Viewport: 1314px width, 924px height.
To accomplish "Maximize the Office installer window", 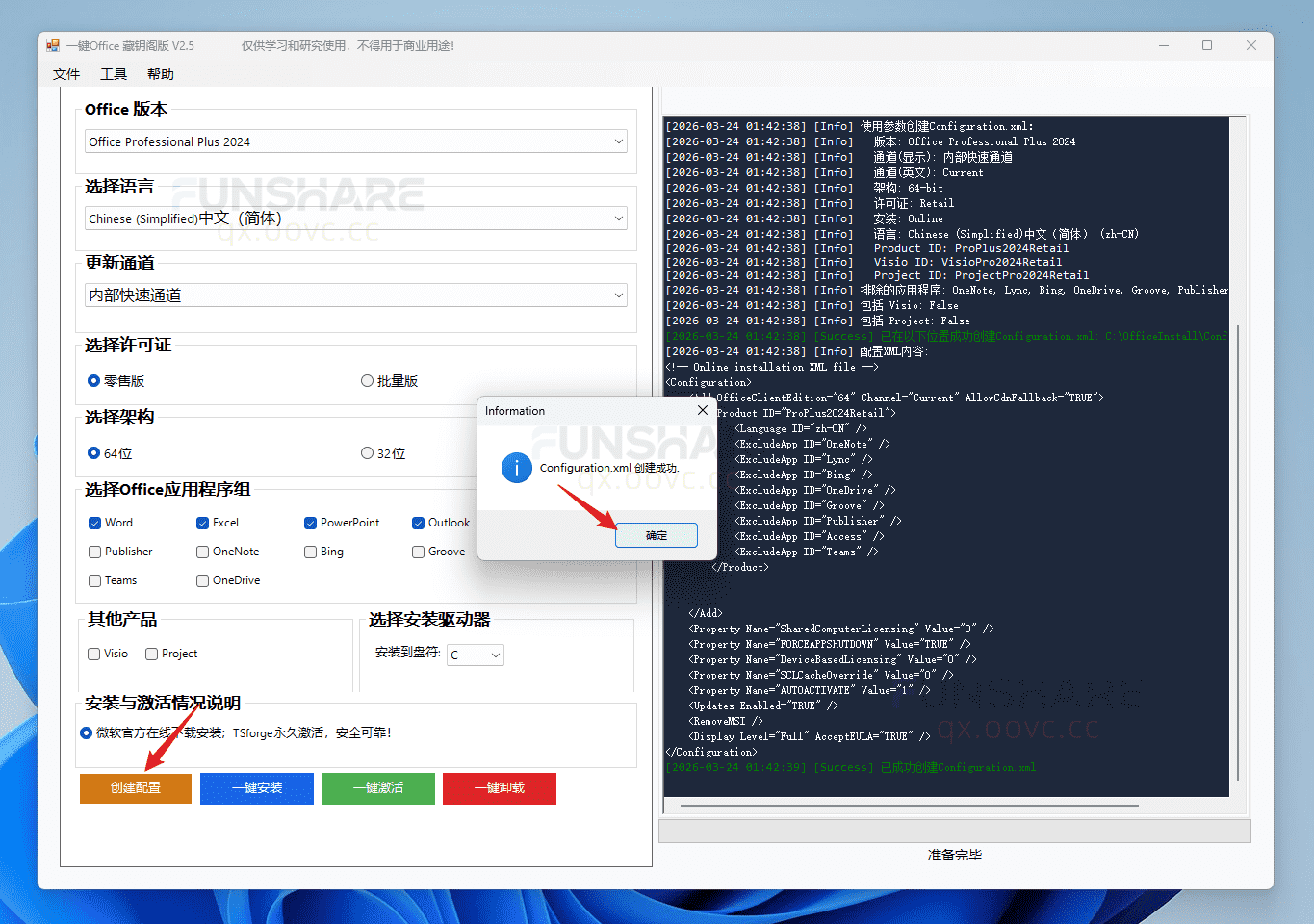I will (1207, 45).
